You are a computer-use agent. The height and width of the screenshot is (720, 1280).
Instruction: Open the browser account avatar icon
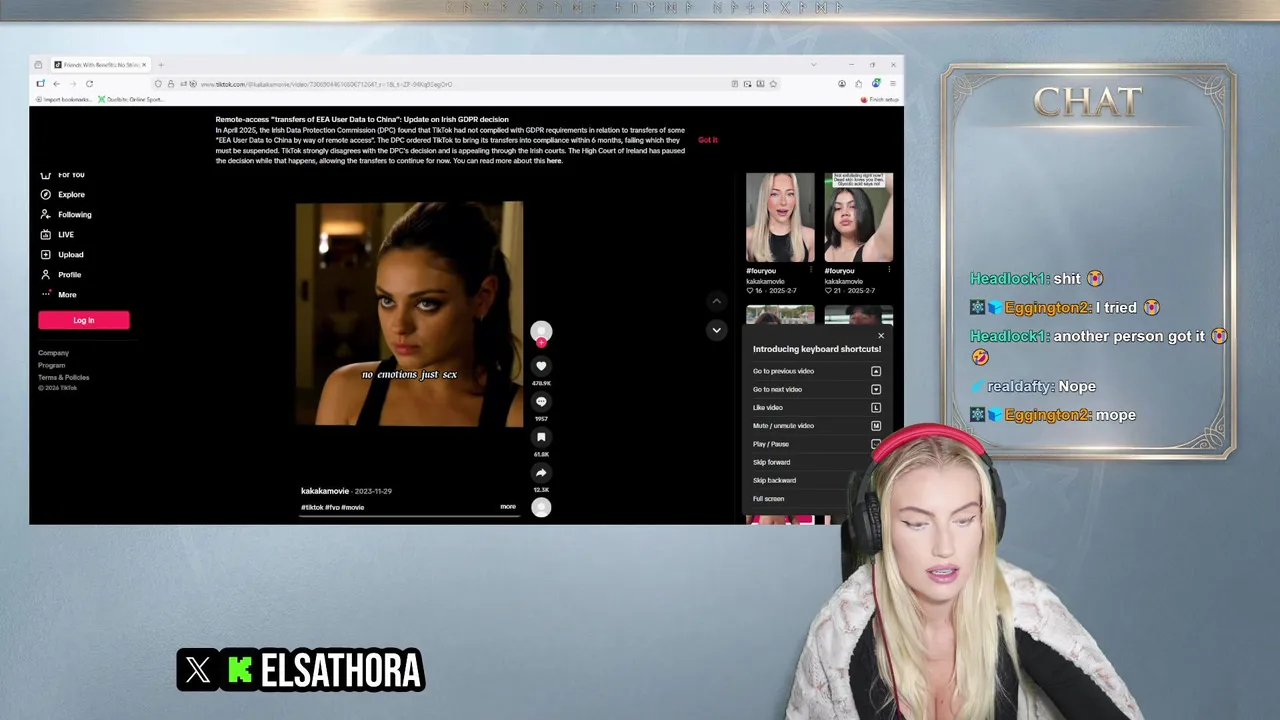pyautogui.click(x=842, y=84)
